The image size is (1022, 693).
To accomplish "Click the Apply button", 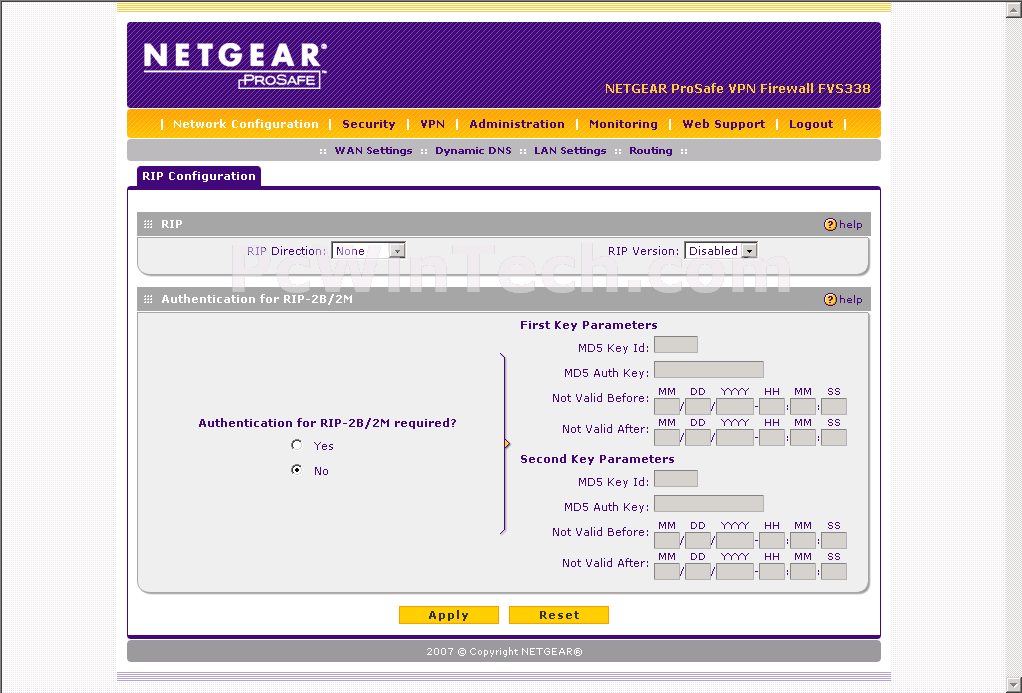I will coord(448,615).
